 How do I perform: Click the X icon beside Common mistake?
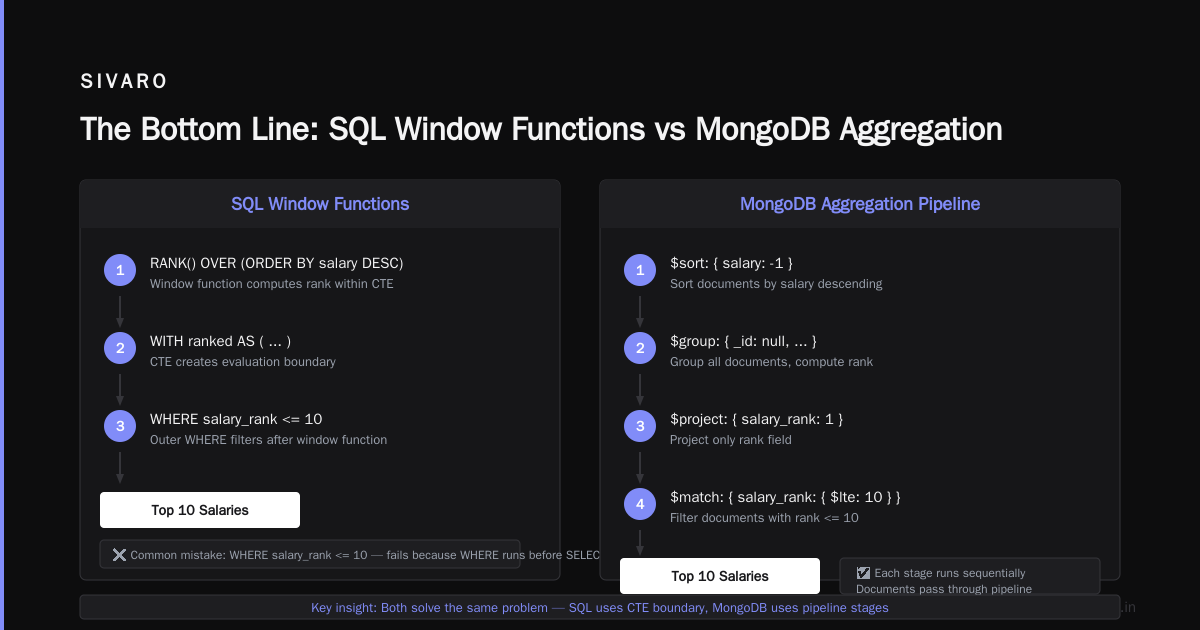point(119,555)
